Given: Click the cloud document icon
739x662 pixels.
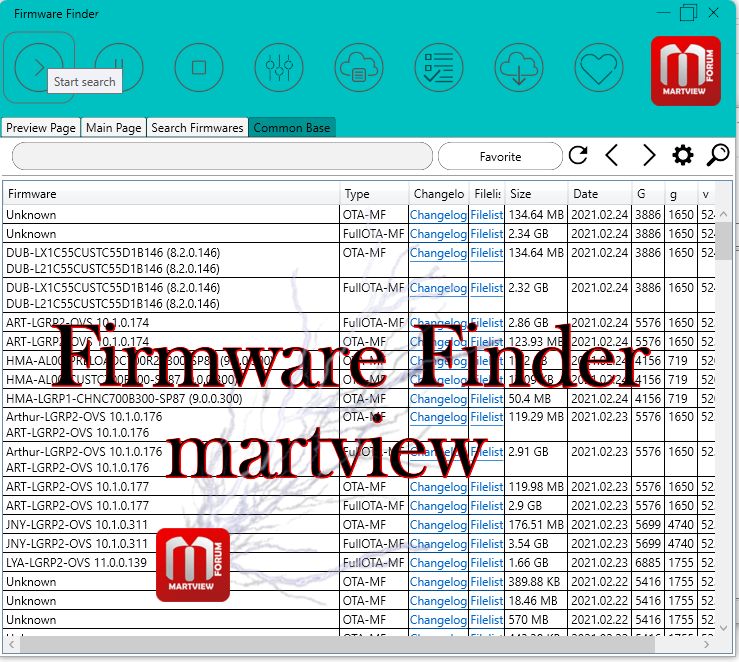Looking at the screenshot, I should click(359, 67).
